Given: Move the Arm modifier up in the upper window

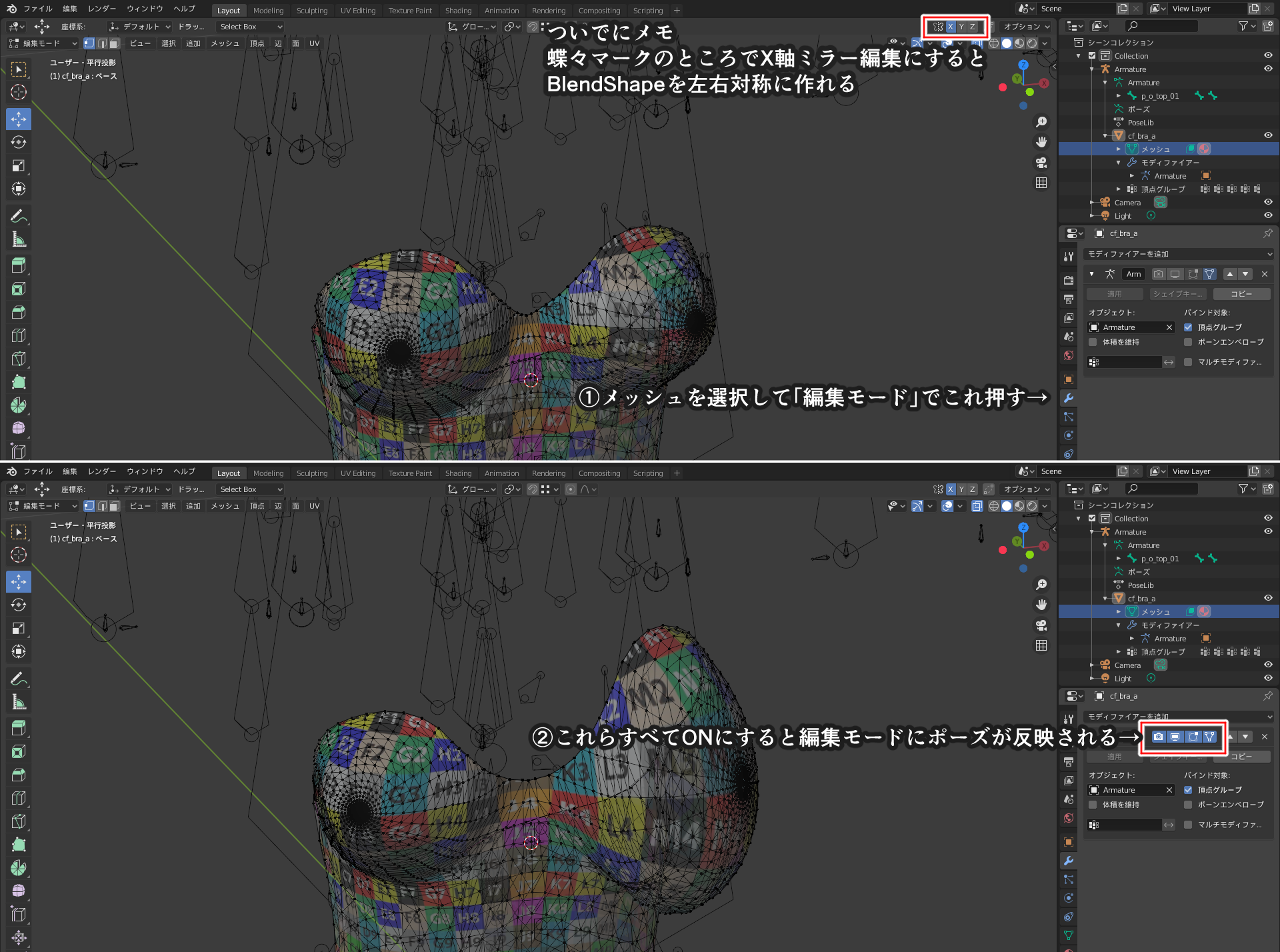Looking at the screenshot, I should pos(1230,274).
